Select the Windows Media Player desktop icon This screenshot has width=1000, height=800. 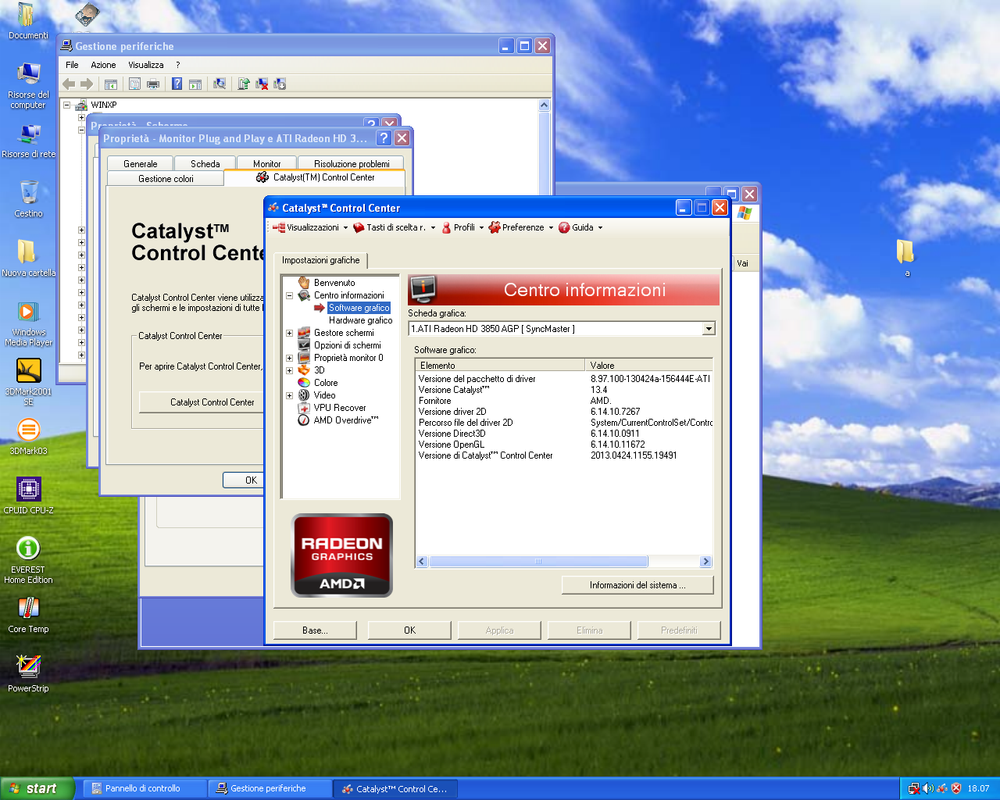[28, 311]
